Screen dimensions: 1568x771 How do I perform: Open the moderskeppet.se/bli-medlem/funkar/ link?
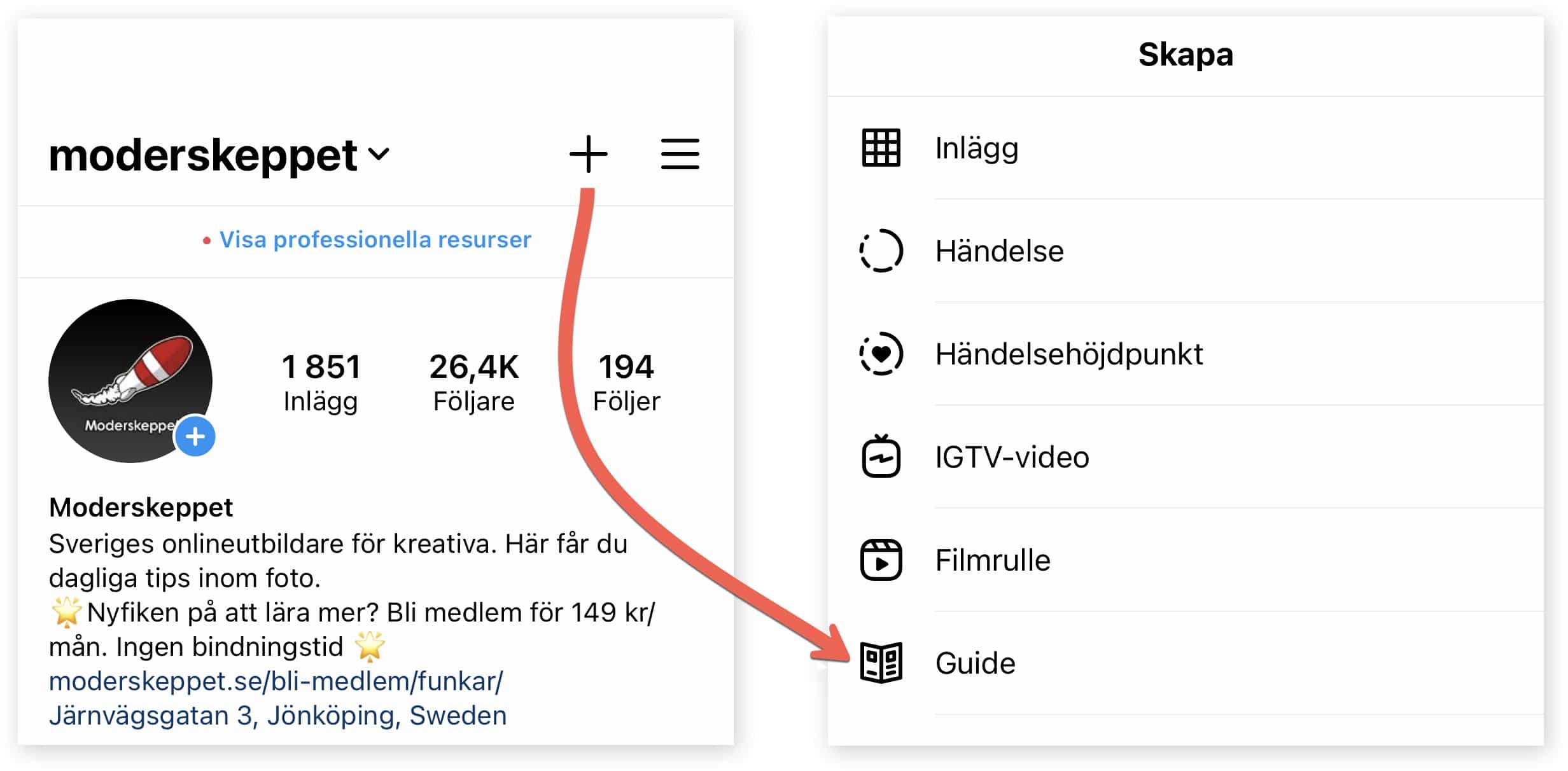[x=276, y=681]
